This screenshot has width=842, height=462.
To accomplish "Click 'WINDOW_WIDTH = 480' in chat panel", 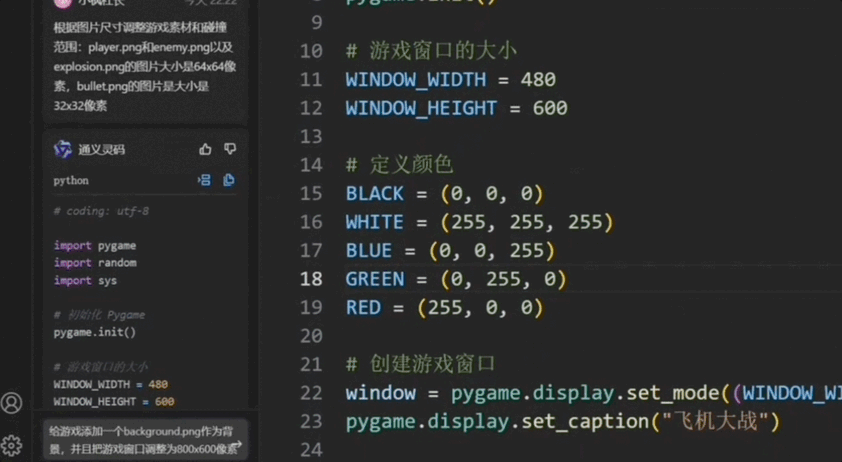I will pos(111,385).
